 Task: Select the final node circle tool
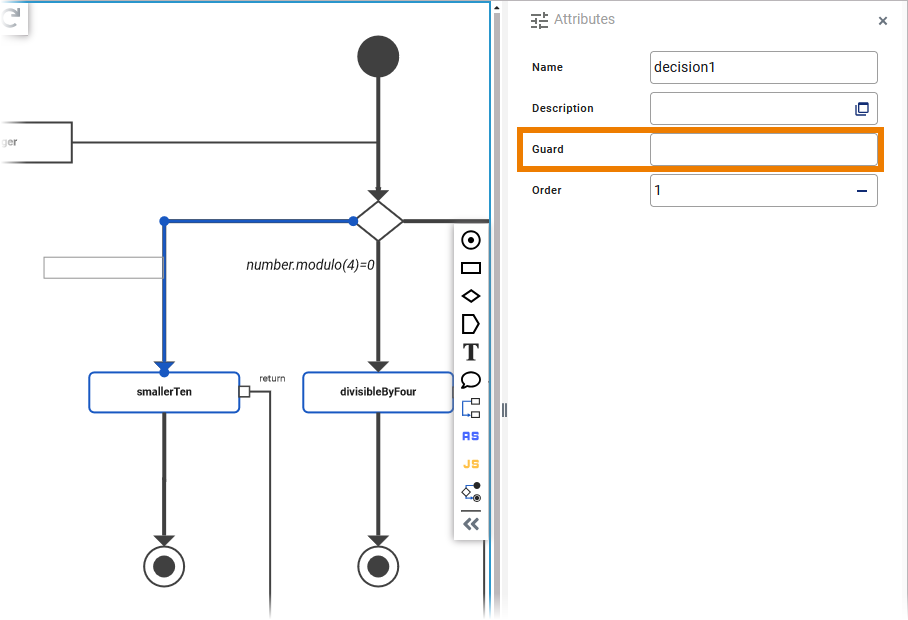[x=471, y=240]
